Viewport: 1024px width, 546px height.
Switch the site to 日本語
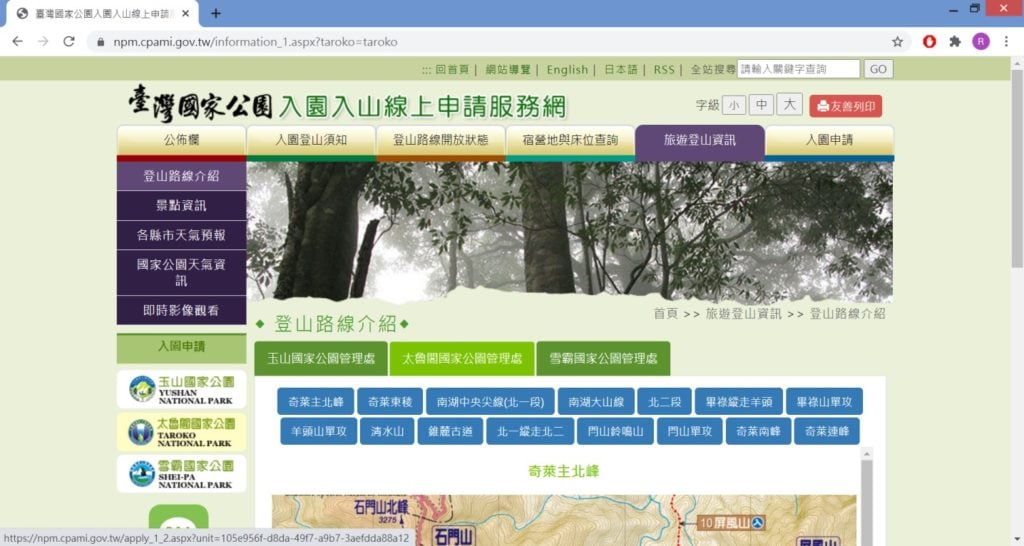coord(620,69)
